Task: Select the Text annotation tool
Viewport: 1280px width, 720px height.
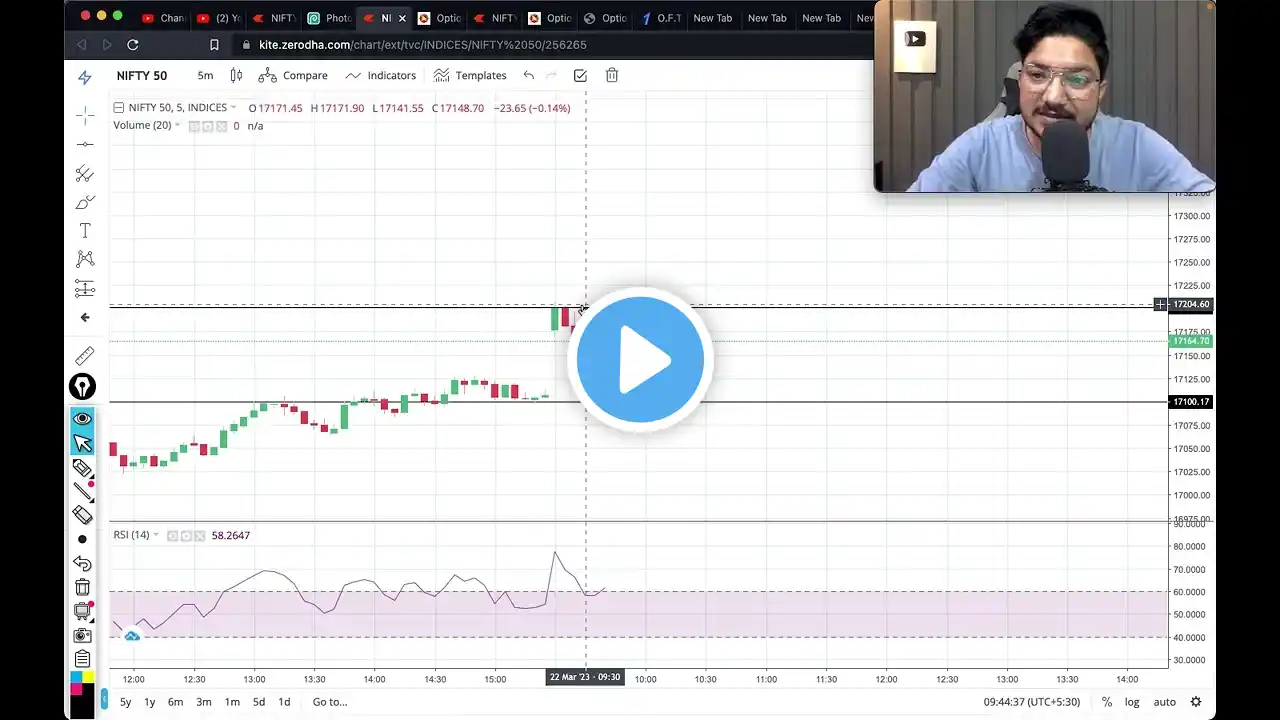Action: (85, 231)
